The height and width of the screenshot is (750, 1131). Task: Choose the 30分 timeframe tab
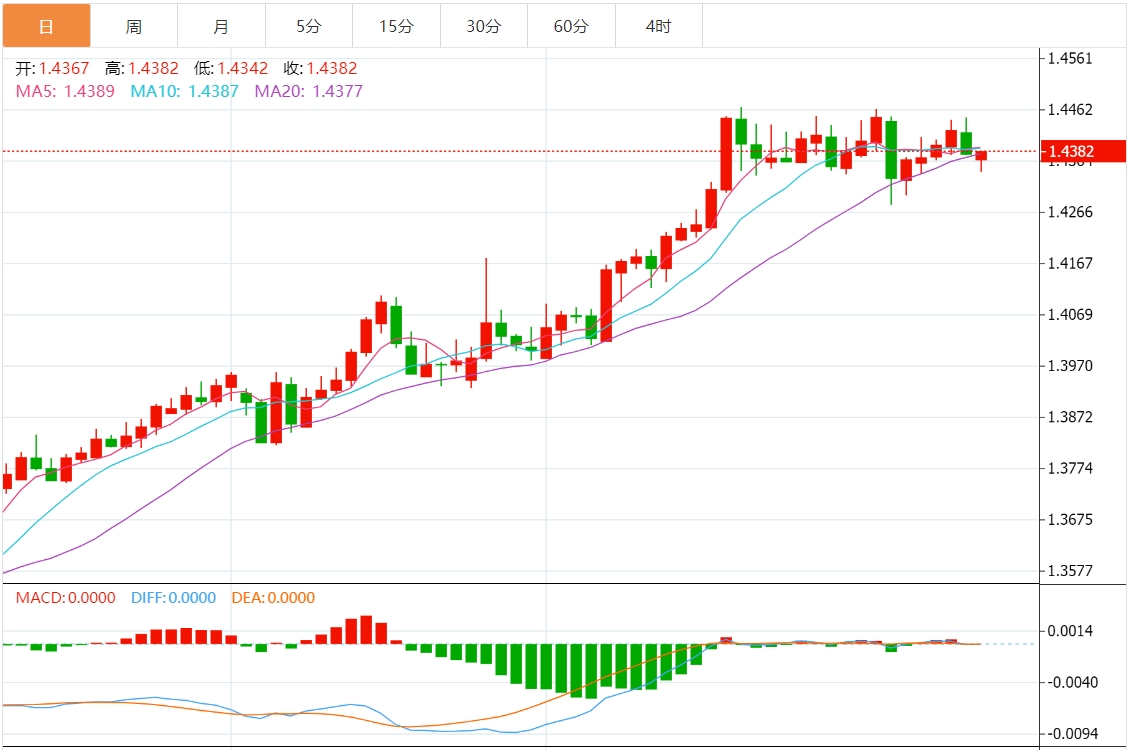pyautogui.click(x=484, y=27)
